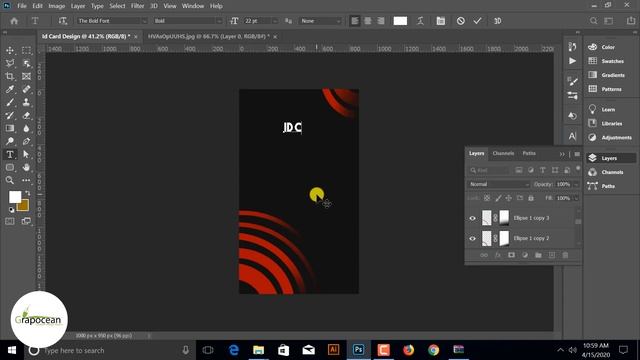640x360 pixels.
Task: Open the File menu
Action: point(22,6)
